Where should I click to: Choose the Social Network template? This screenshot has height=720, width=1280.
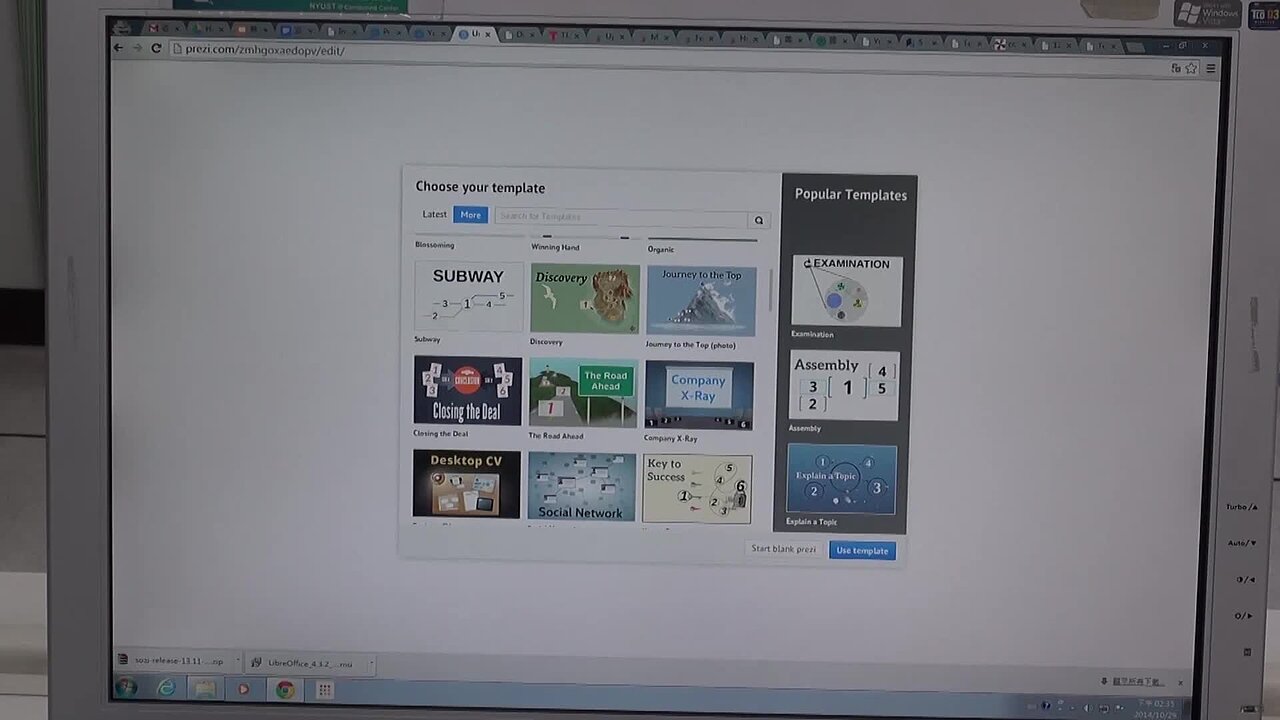[x=581, y=487]
